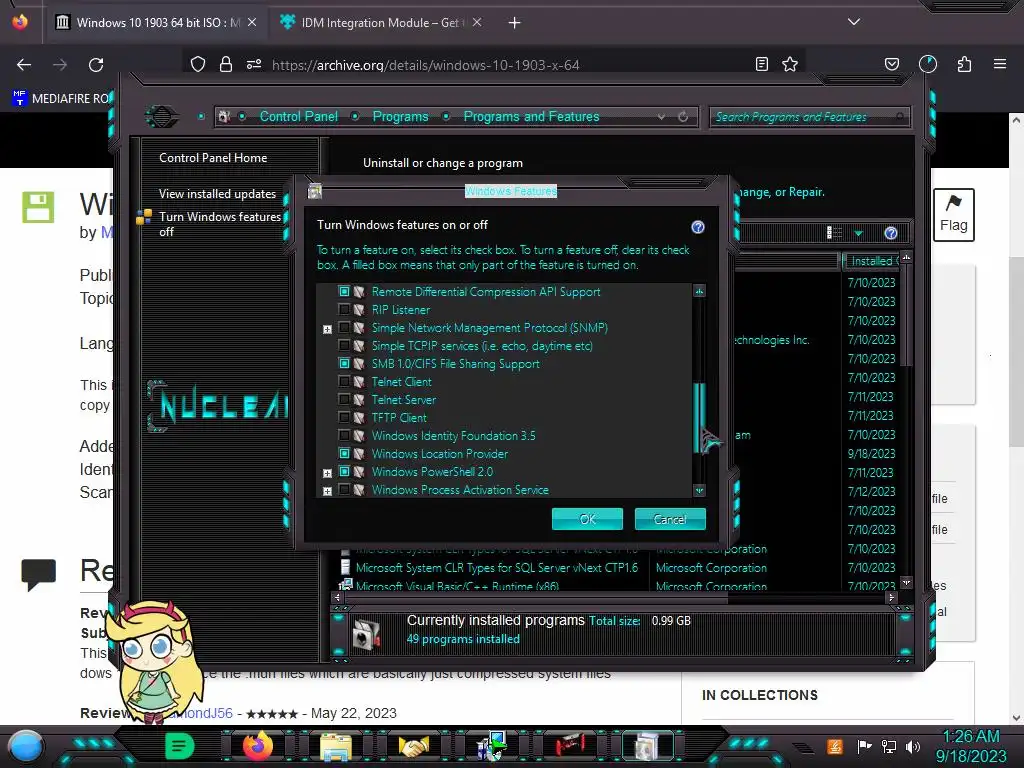1024x768 pixels.
Task: Cancel the Windows Features dialog
Action: coord(670,519)
